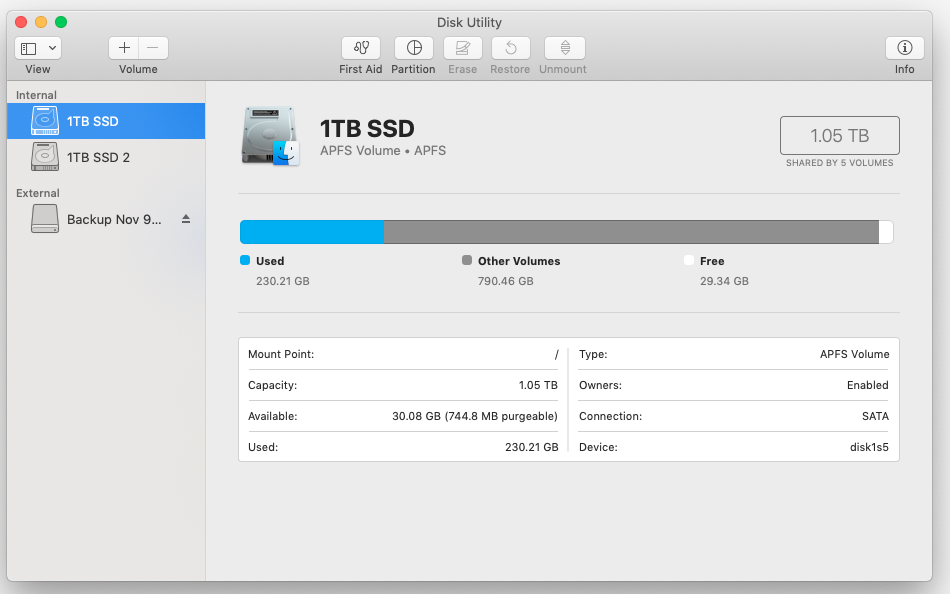Viewport: 950px width, 594px height.
Task: Toggle sidebar via View icon
Action: click(x=29, y=48)
